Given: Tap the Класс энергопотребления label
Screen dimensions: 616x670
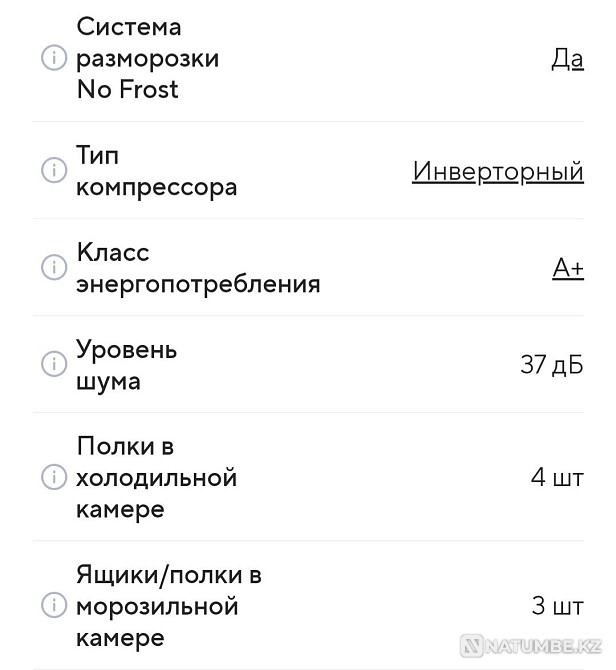Looking at the screenshot, I should click(198, 268).
